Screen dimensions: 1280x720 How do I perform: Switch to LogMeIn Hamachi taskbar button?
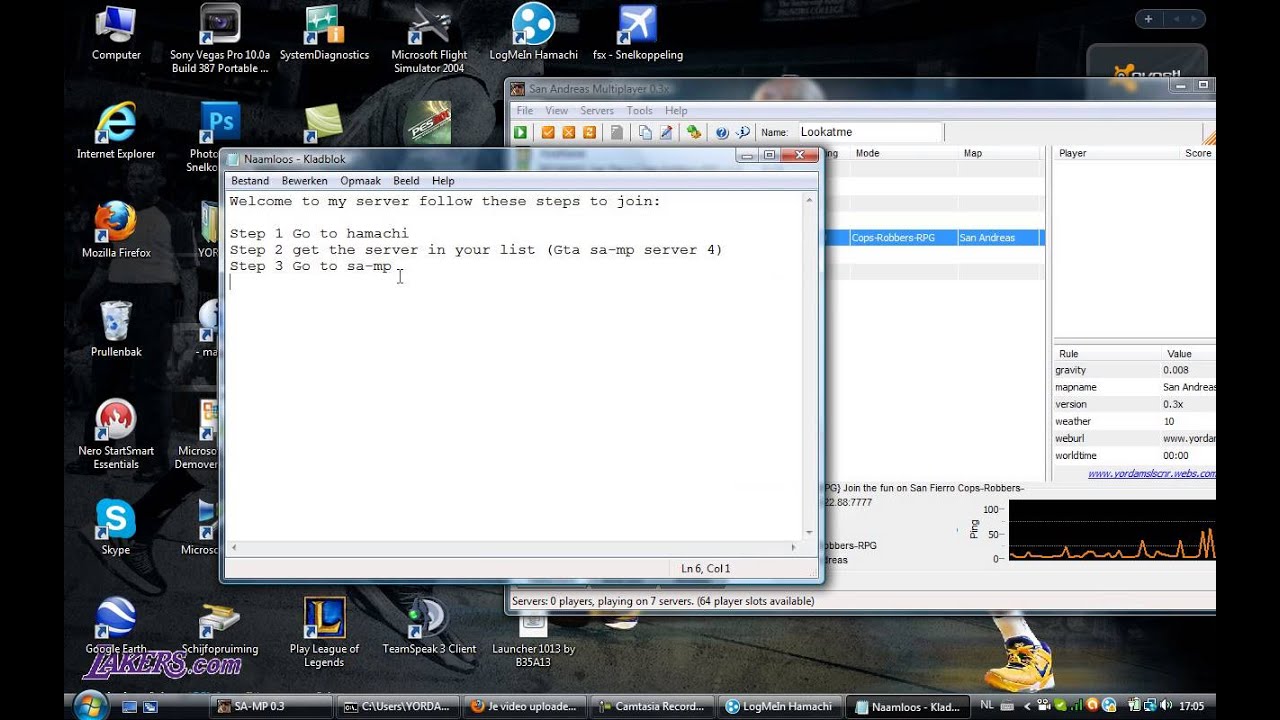point(778,706)
